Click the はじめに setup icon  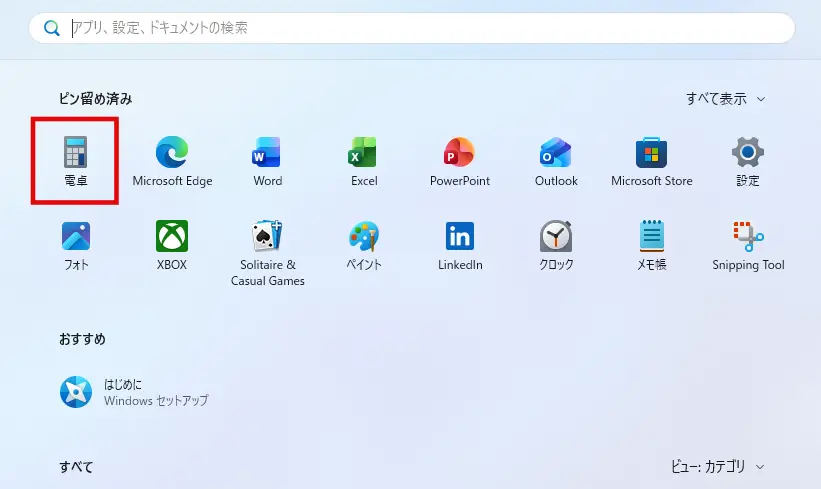76,392
